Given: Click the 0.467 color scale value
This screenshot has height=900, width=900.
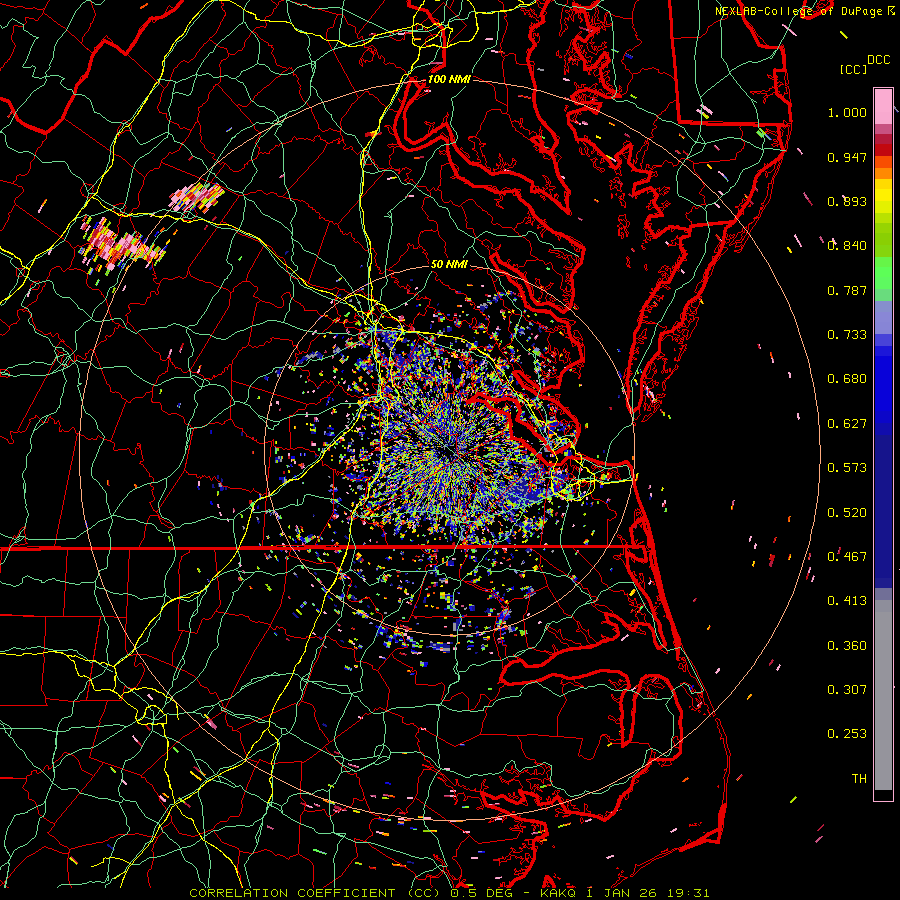Looking at the screenshot, I should pos(847,557).
